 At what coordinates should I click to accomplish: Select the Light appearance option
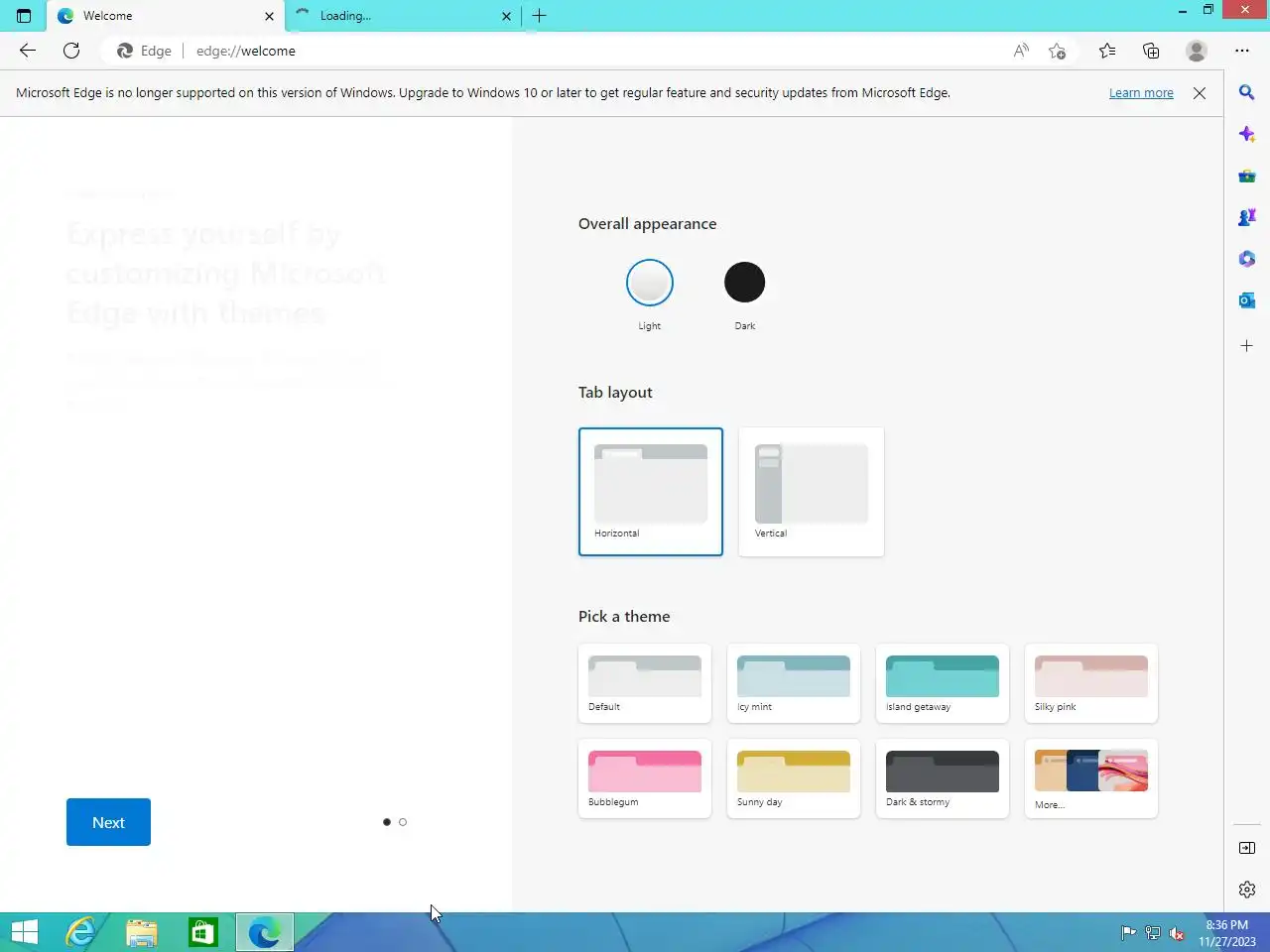(650, 283)
